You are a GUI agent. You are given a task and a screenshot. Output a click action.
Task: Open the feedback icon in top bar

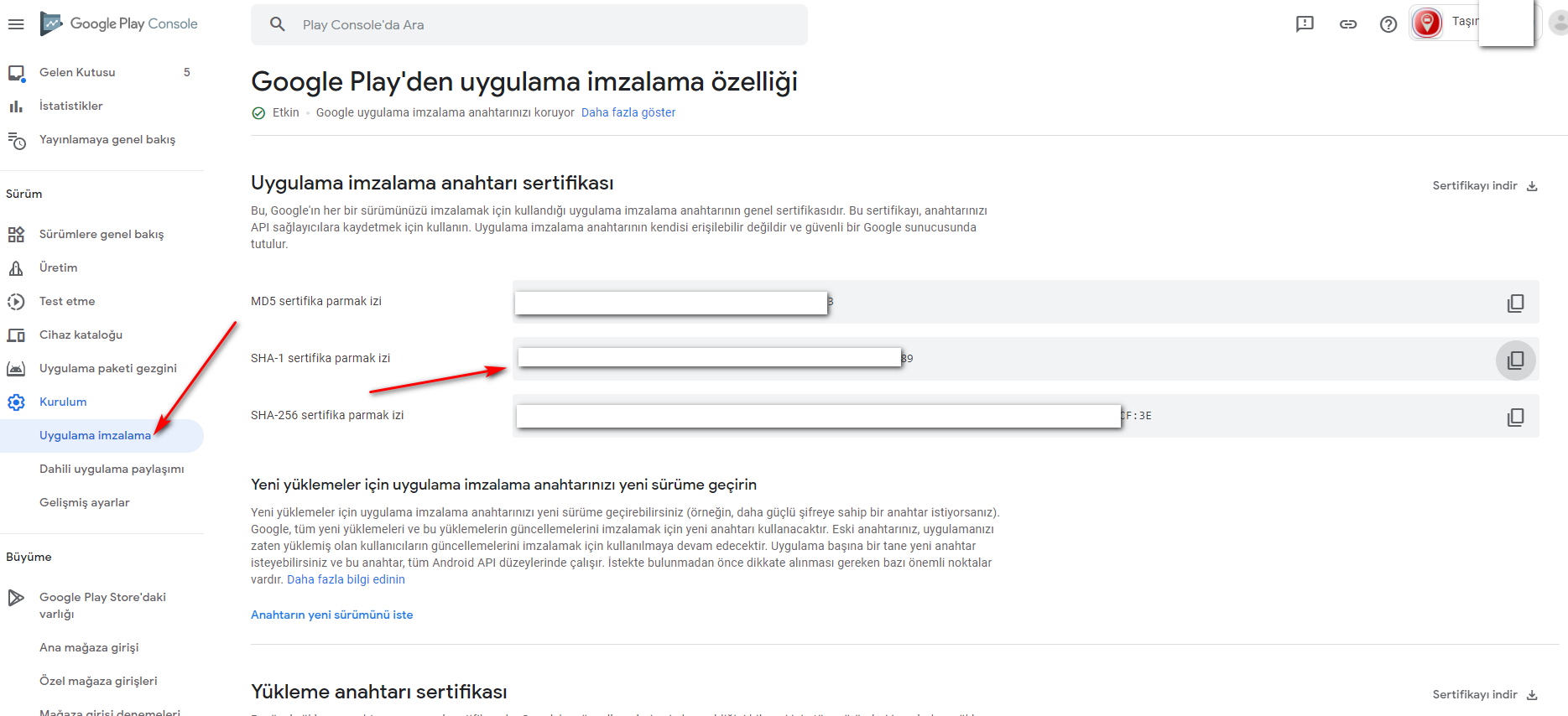1305,24
